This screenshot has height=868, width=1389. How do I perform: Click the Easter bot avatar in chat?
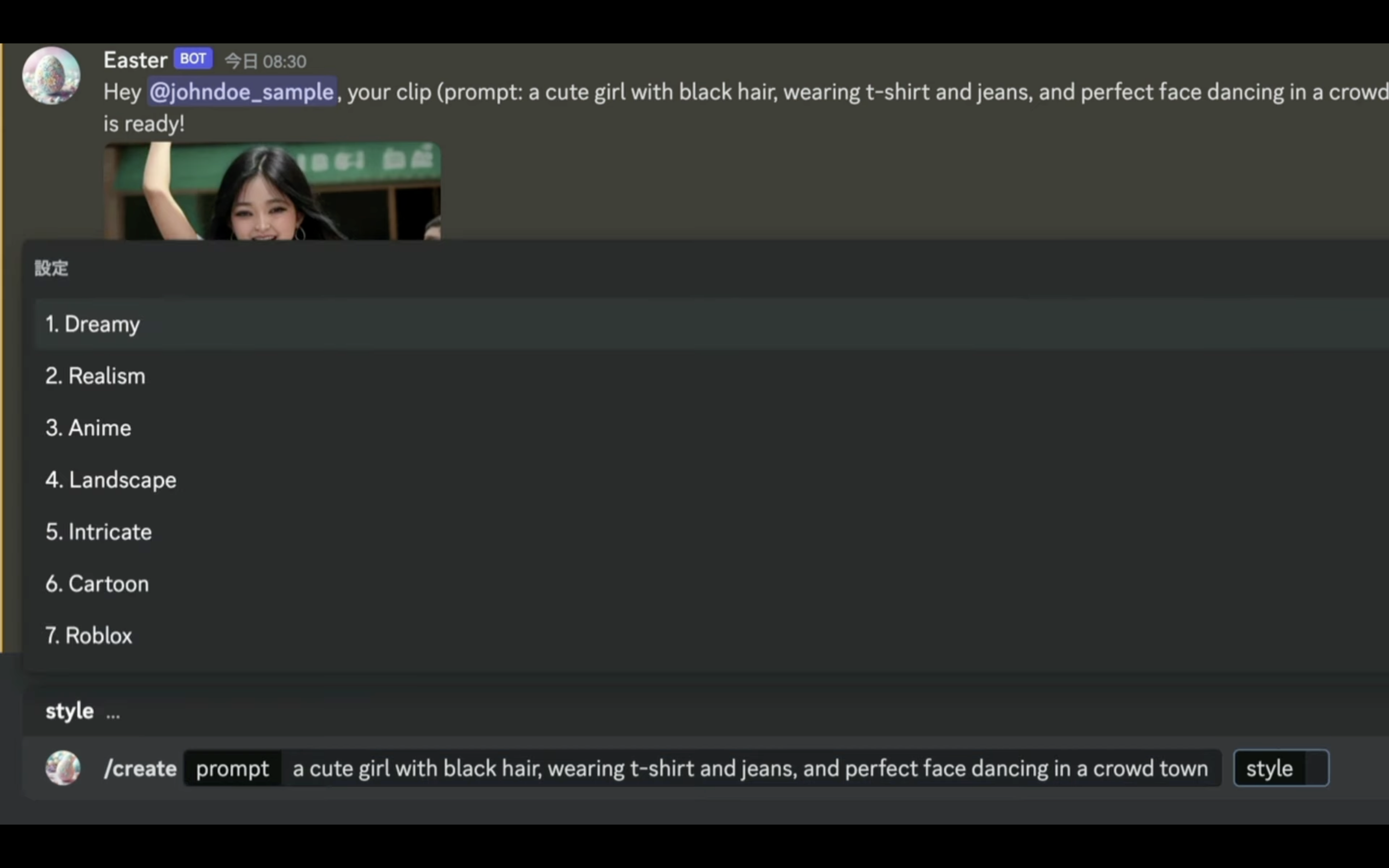pyautogui.click(x=51, y=75)
